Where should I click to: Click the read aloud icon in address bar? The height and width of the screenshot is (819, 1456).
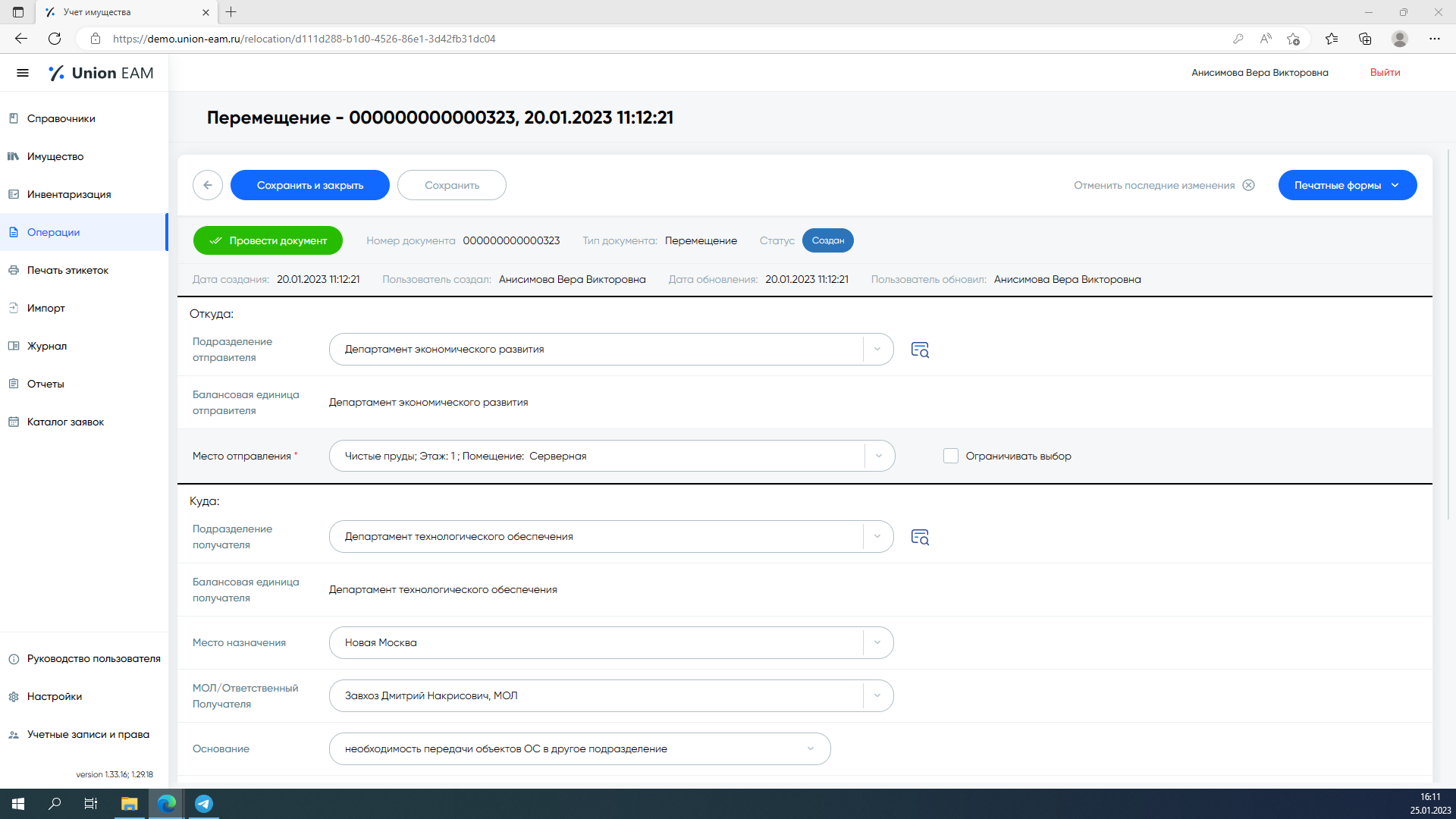tap(1266, 39)
